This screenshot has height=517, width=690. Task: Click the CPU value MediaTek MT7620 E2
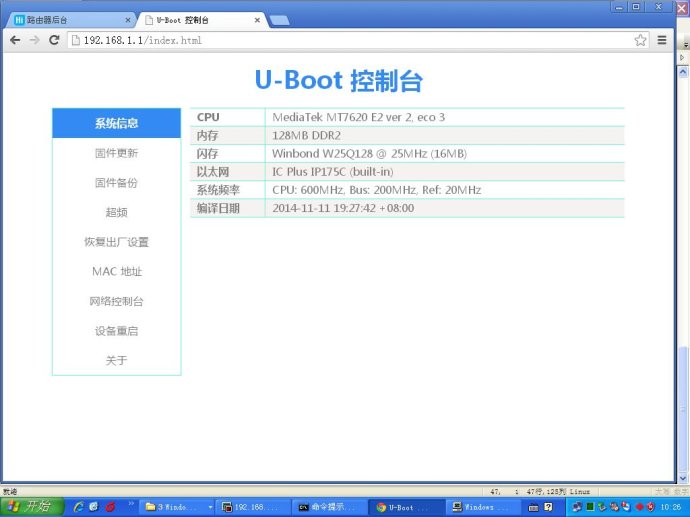coord(358,117)
